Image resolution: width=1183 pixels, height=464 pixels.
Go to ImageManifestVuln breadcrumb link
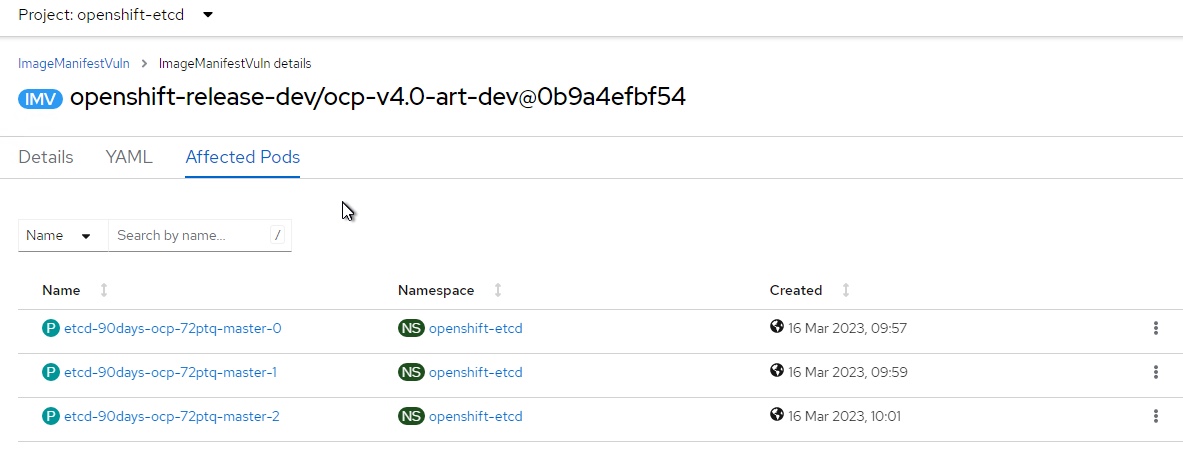(x=74, y=63)
